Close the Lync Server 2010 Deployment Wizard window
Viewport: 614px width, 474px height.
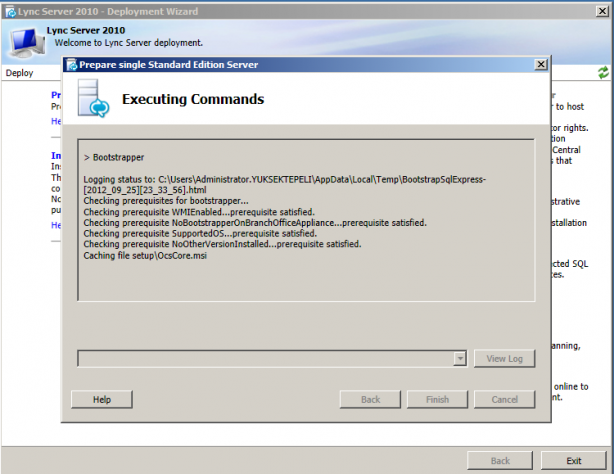(602, 11)
